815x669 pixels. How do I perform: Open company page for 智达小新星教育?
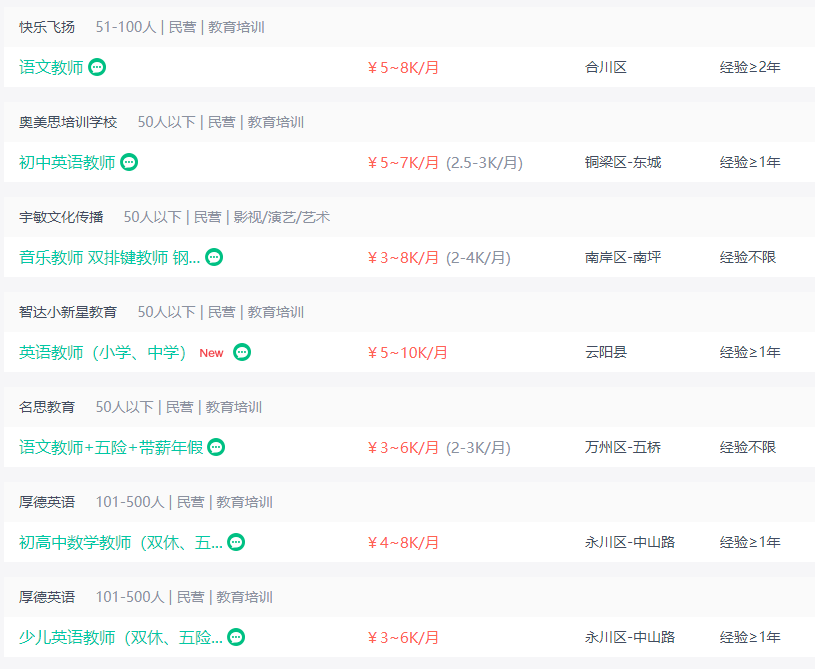[x=68, y=312]
